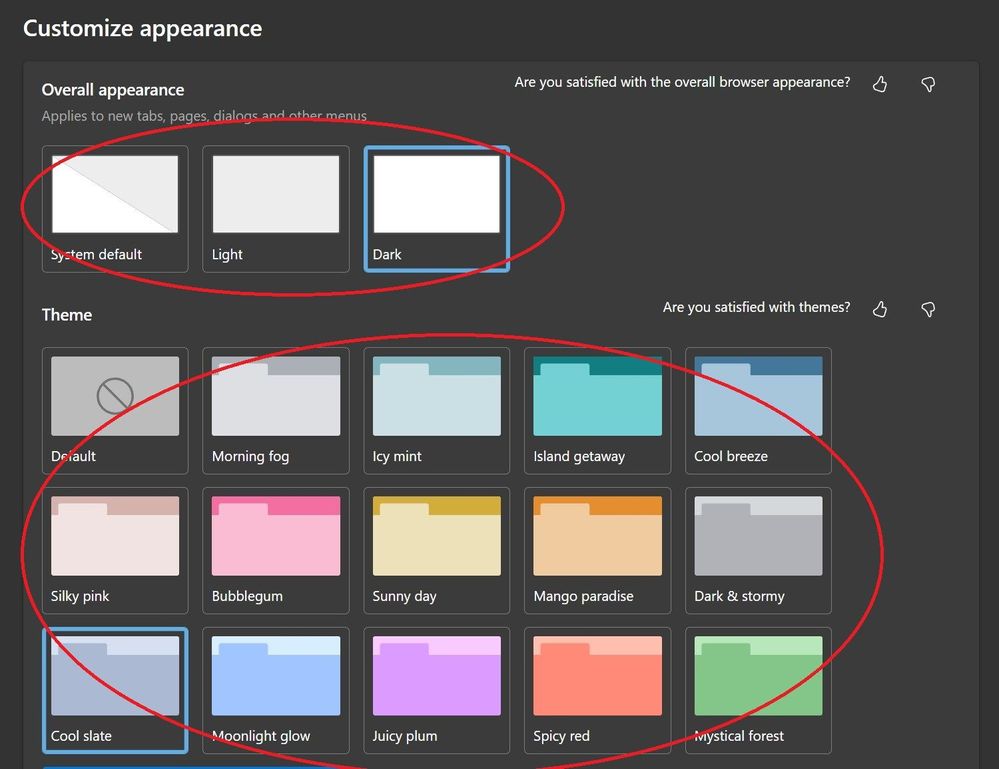This screenshot has width=999, height=769.
Task: Give thumbs up for themes satisfaction
Action: pyautogui.click(x=880, y=309)
